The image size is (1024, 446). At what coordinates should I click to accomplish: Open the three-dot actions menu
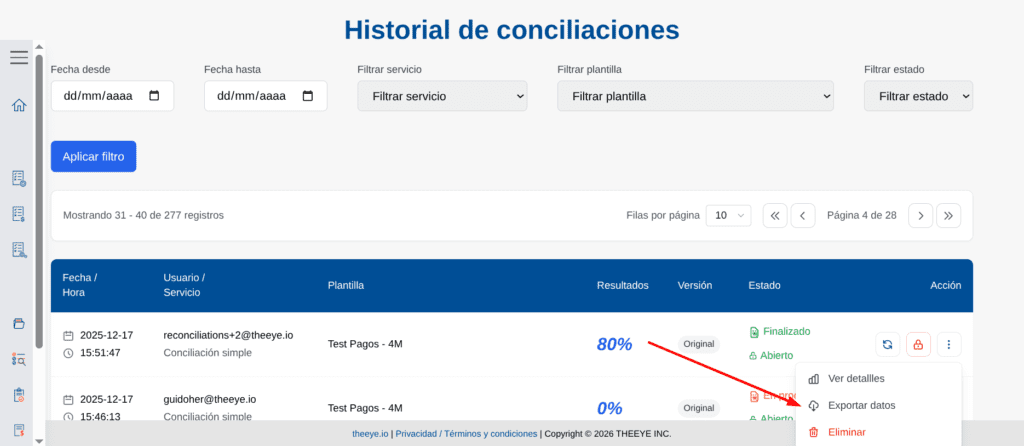[949, 345]
